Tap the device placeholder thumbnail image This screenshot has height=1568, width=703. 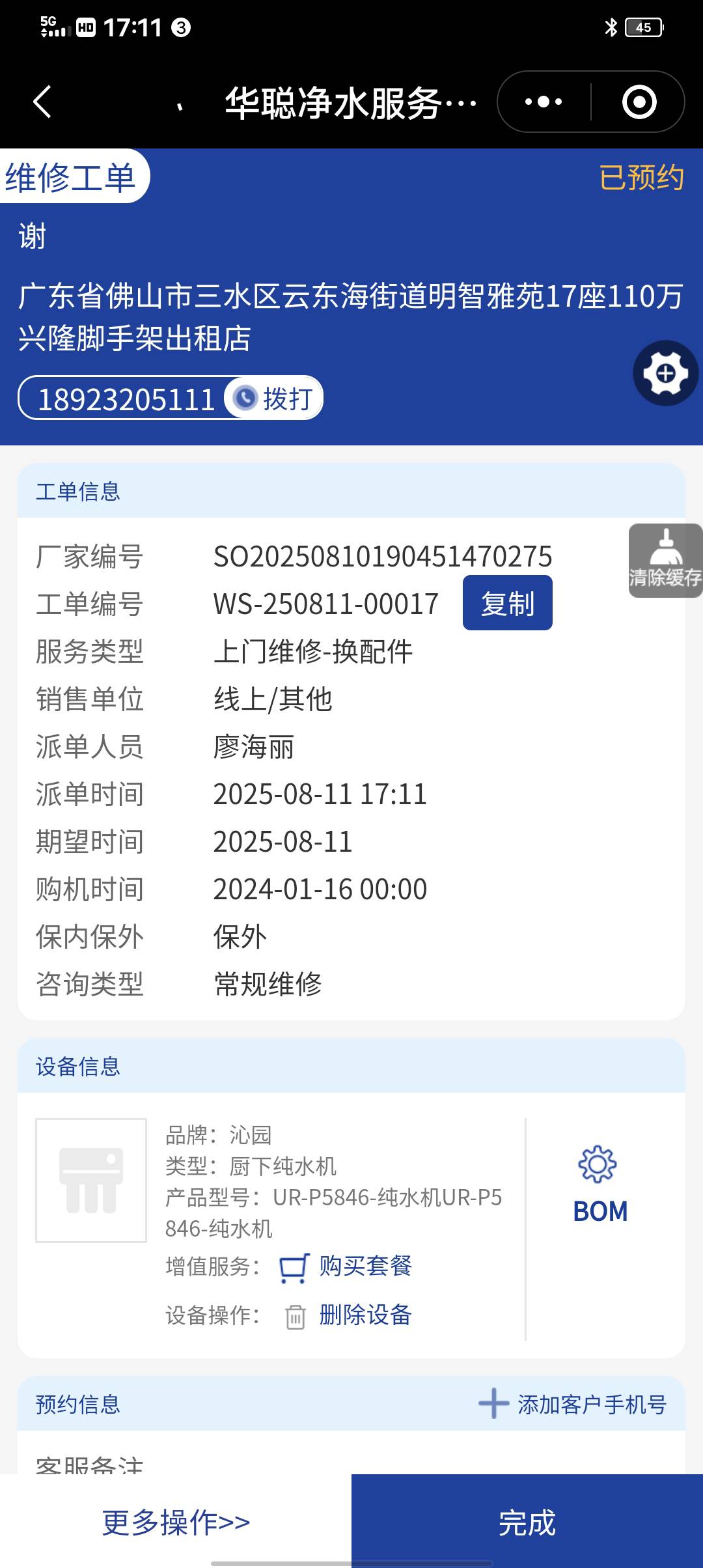point(91,1181)
